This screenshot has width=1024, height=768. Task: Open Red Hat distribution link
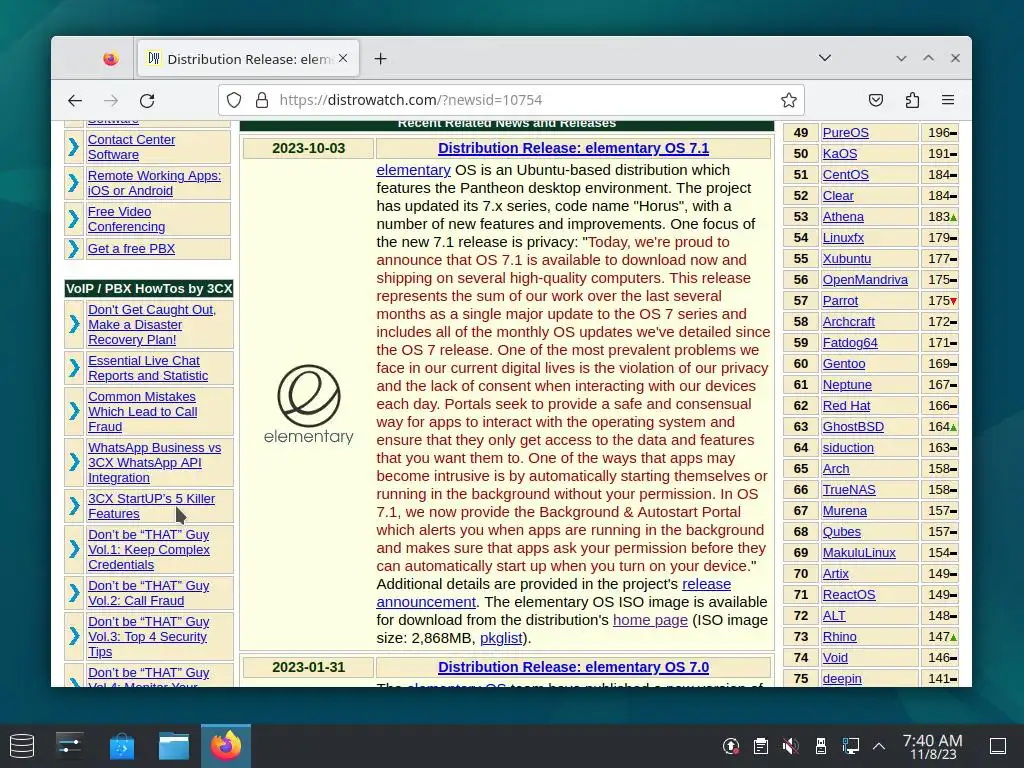[846, 406]
